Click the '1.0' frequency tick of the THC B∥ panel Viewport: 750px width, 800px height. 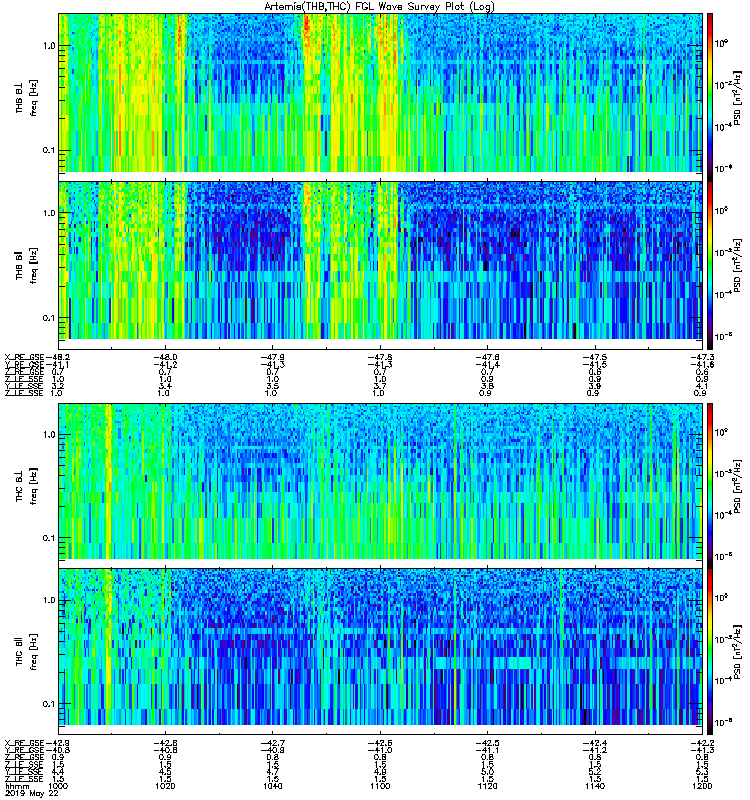[49, 599]
